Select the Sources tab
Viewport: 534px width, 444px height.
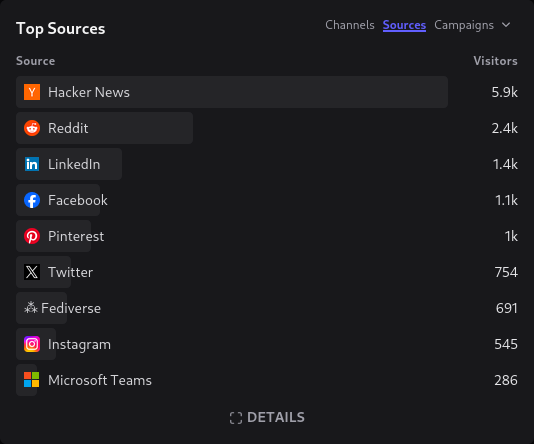404,25
